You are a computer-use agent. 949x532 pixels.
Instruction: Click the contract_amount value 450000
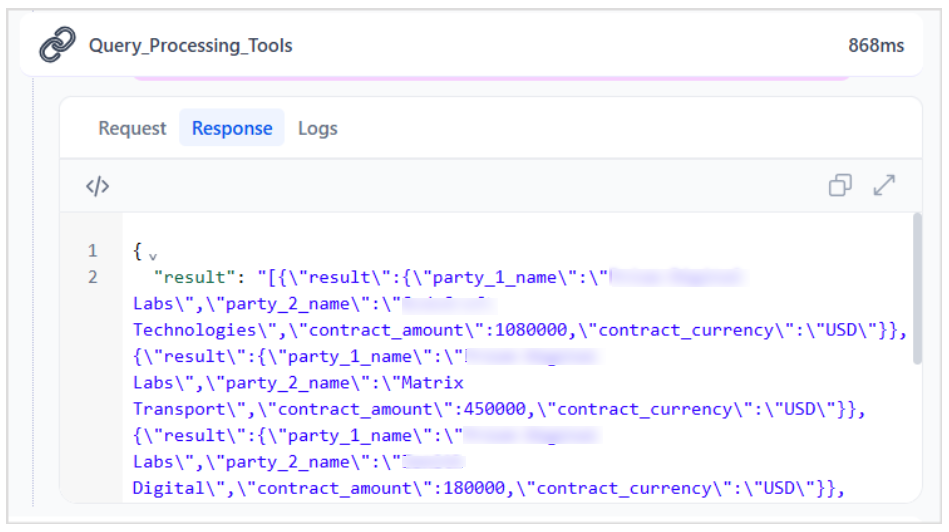(x=494, y=409)
